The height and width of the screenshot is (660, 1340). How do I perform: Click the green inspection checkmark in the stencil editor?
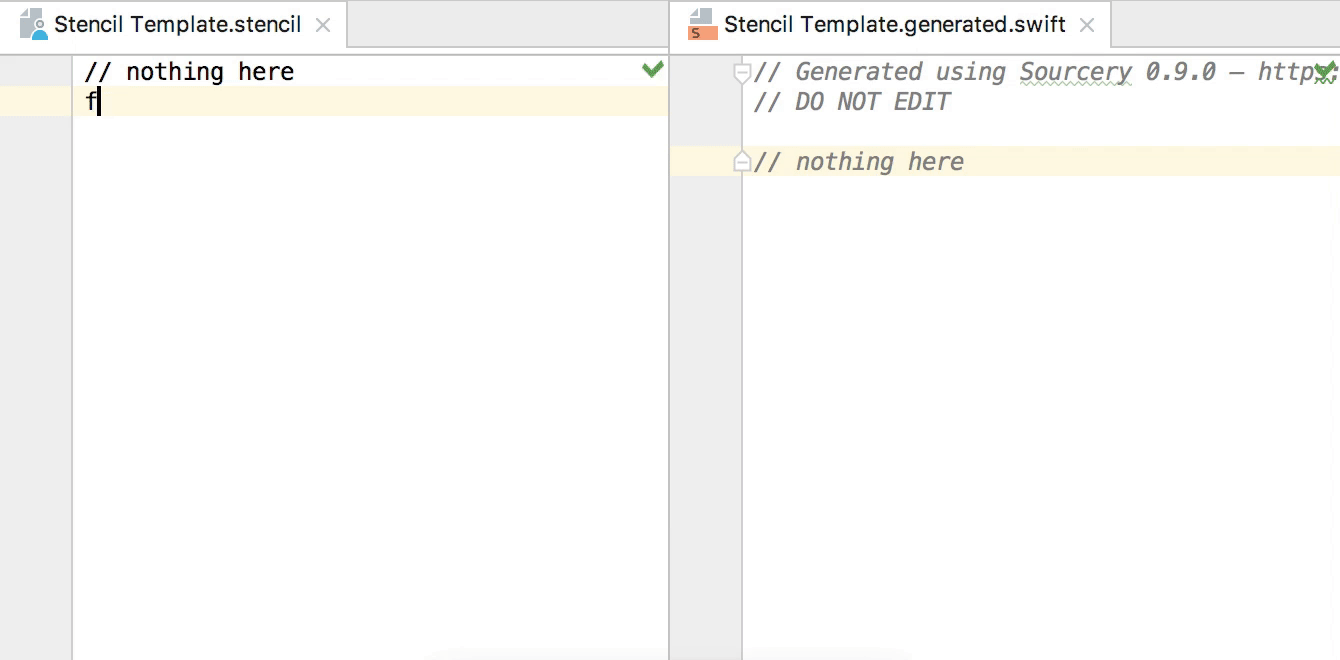tap(653, 70)
